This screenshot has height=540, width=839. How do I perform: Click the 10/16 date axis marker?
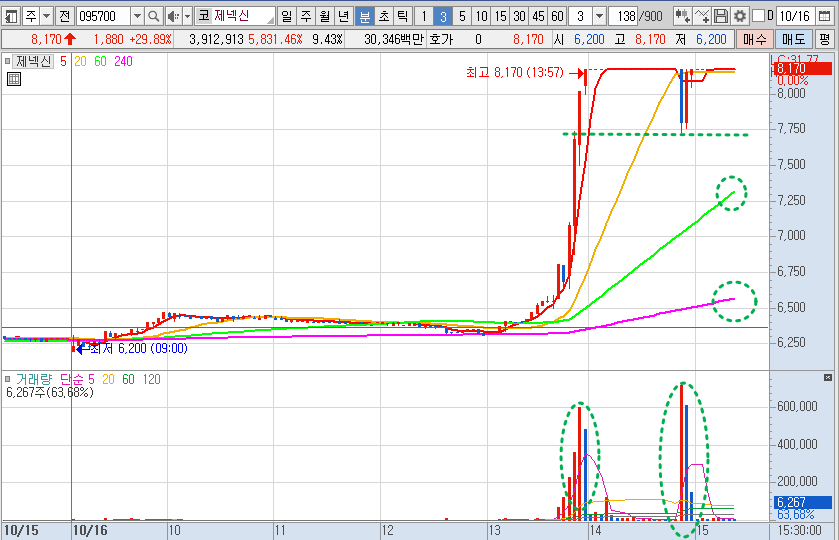(x=89, y=530)
